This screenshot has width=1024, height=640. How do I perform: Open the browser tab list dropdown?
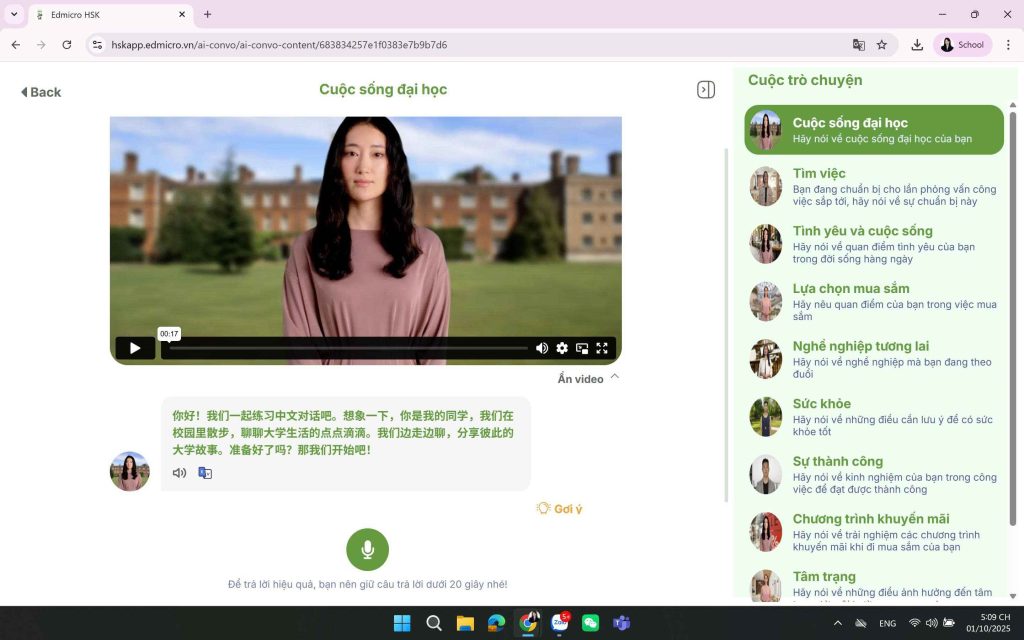(x=14, y=14)
